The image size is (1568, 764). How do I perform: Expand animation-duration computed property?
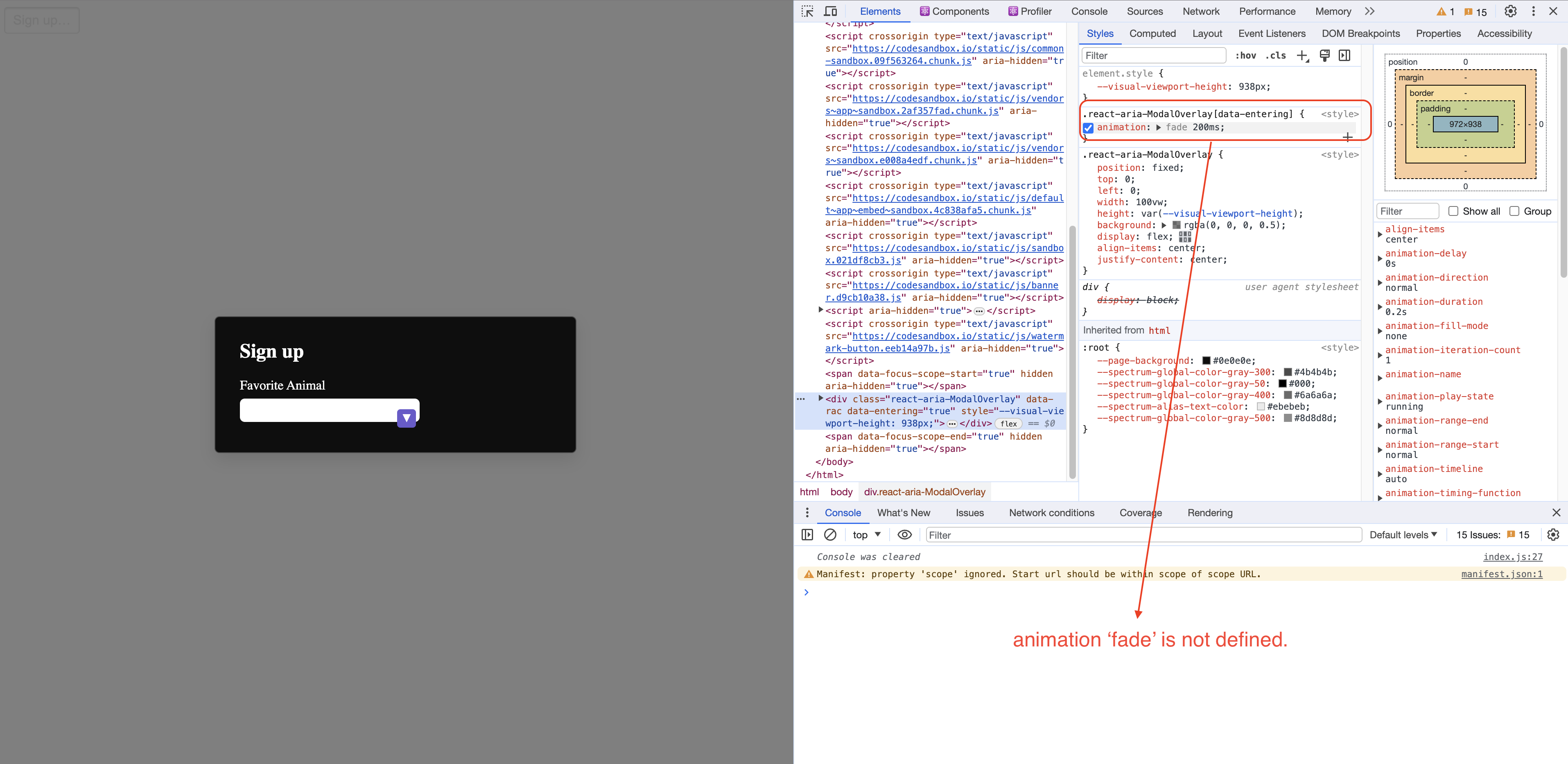tap(1379, 306)
